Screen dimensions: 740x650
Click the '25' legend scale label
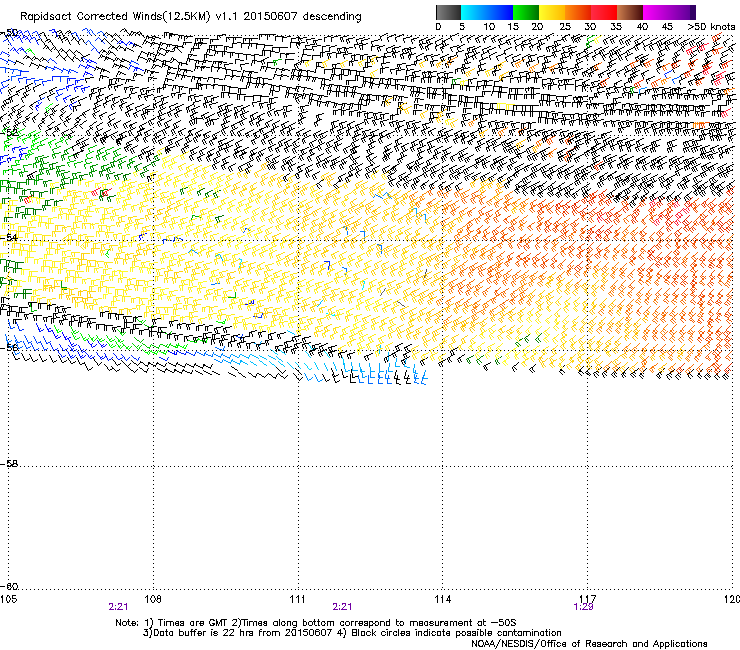[x=564, y=27]
